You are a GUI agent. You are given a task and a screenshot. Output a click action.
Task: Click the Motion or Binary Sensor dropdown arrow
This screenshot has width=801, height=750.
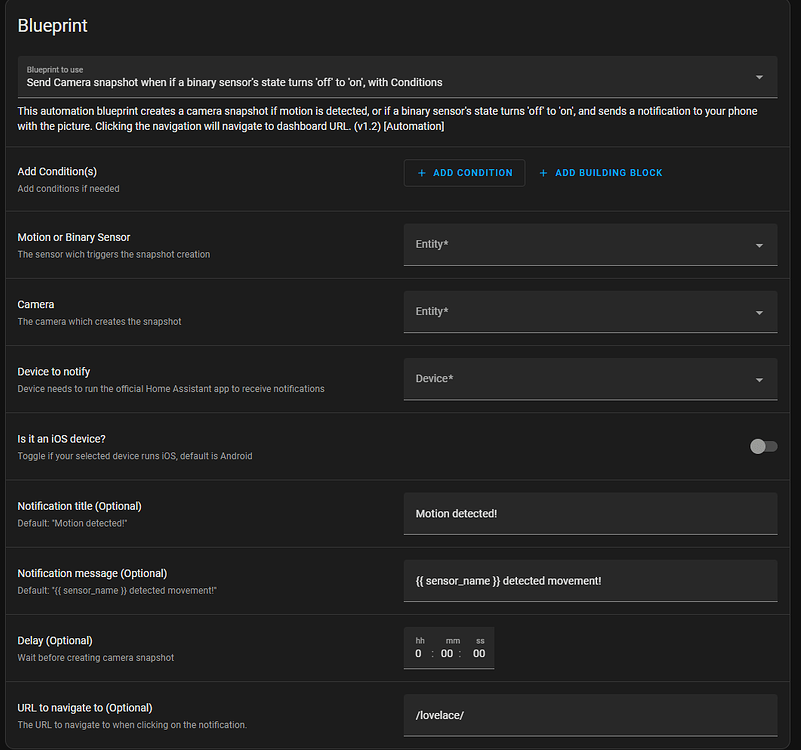759,245
